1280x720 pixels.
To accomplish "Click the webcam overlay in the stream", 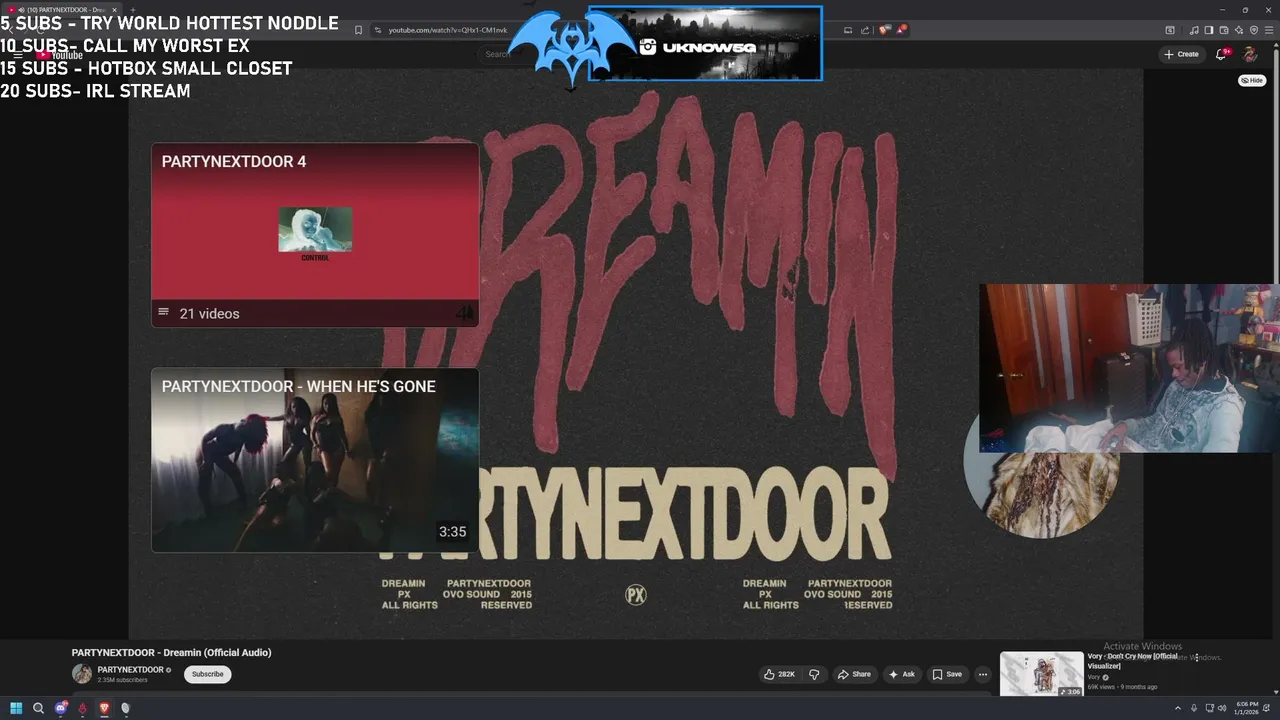I will pyautogui.click(x=1129, y=368).
